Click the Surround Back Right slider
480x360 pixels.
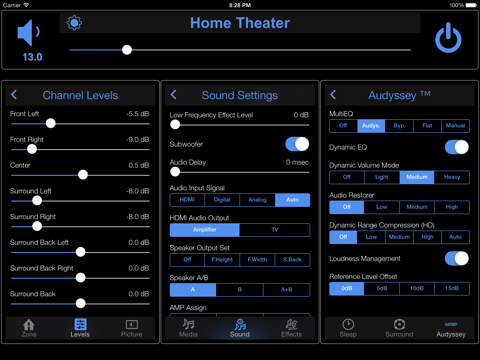pyautogui.click(x=80, y=278)
